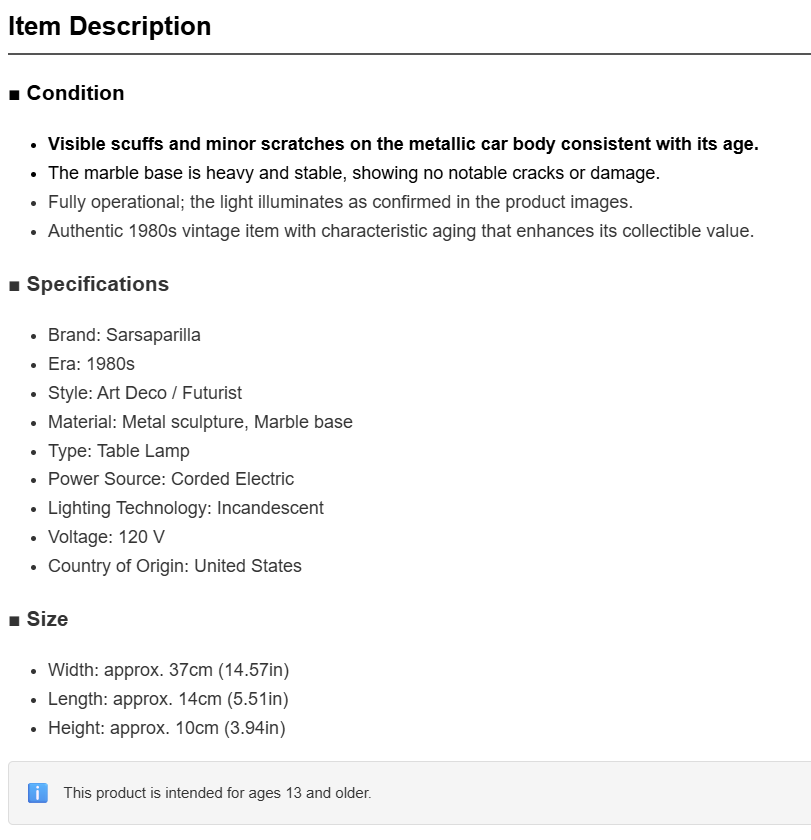
Task: Click the square bullet beside Size
Action: pyautogui.click(x=14, y=621)
